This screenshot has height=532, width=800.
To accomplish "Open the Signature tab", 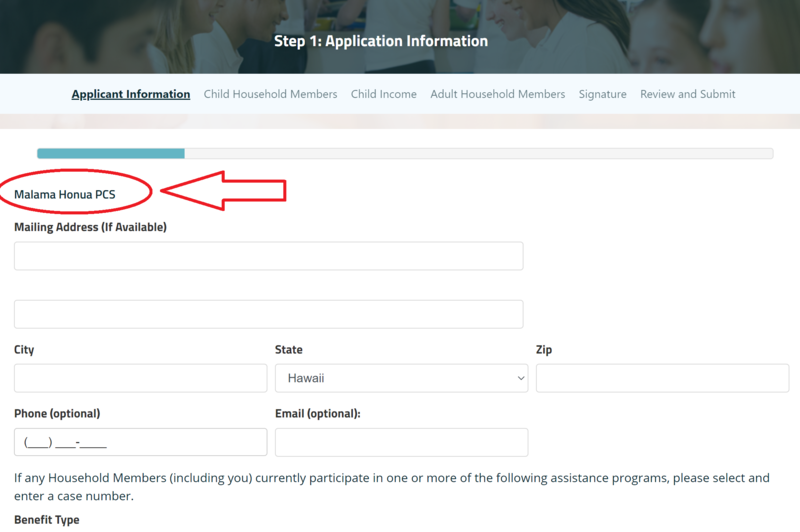I will tap(602, 94).
